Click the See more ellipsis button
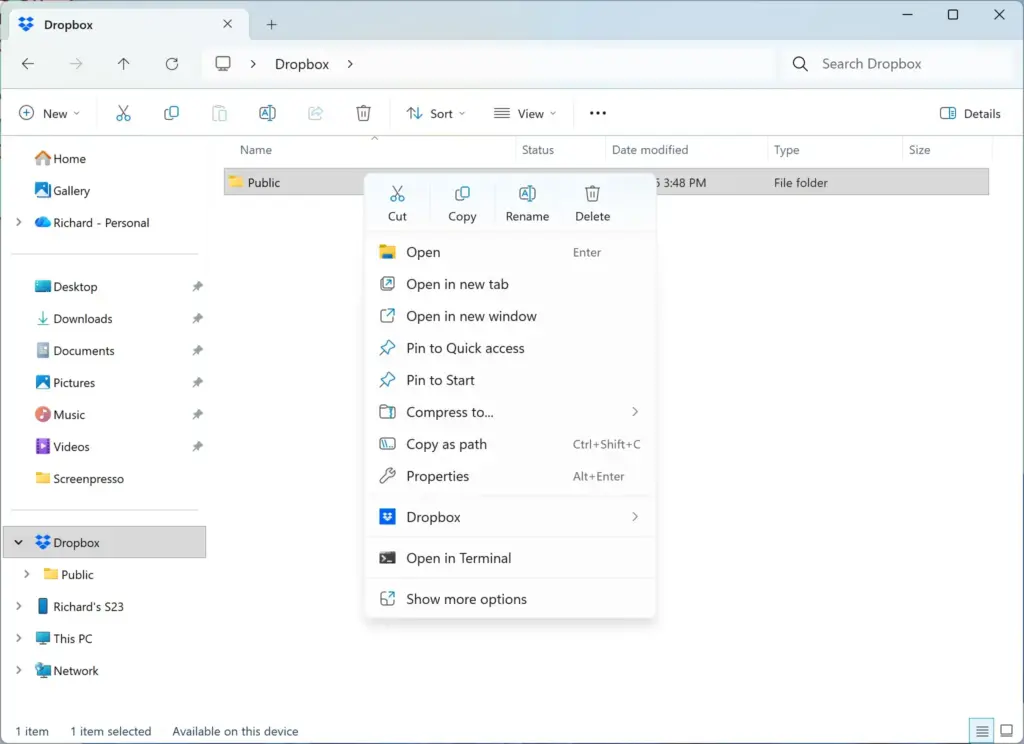The image size is (1024, 744). pyautogui.click(x=598, y=113)
